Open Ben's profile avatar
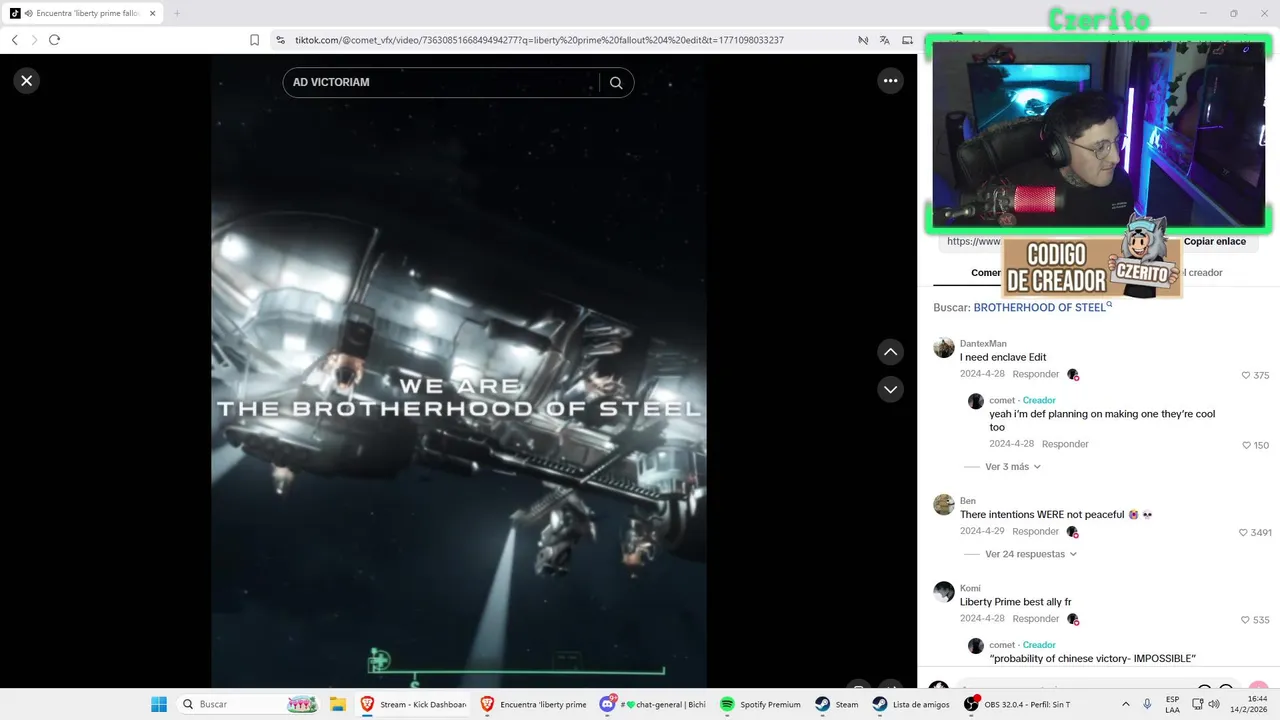This screenshot has width=1280, height=720. click(x=944, y=504)
